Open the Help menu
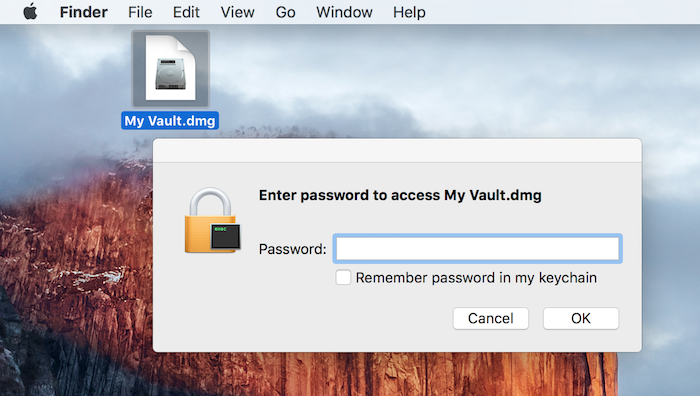 (x=409, y=12)
